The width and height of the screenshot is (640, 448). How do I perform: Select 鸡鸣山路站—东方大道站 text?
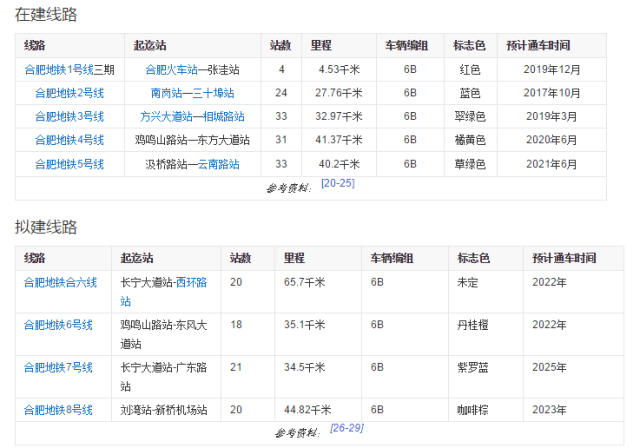pyautogui.click(x=192, y=140)
